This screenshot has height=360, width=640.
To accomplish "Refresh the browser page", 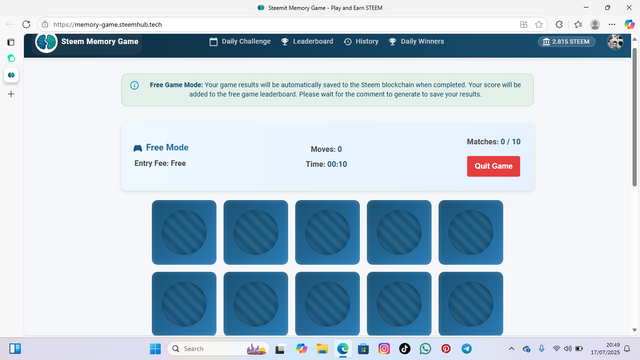I will tap(26, 24).
